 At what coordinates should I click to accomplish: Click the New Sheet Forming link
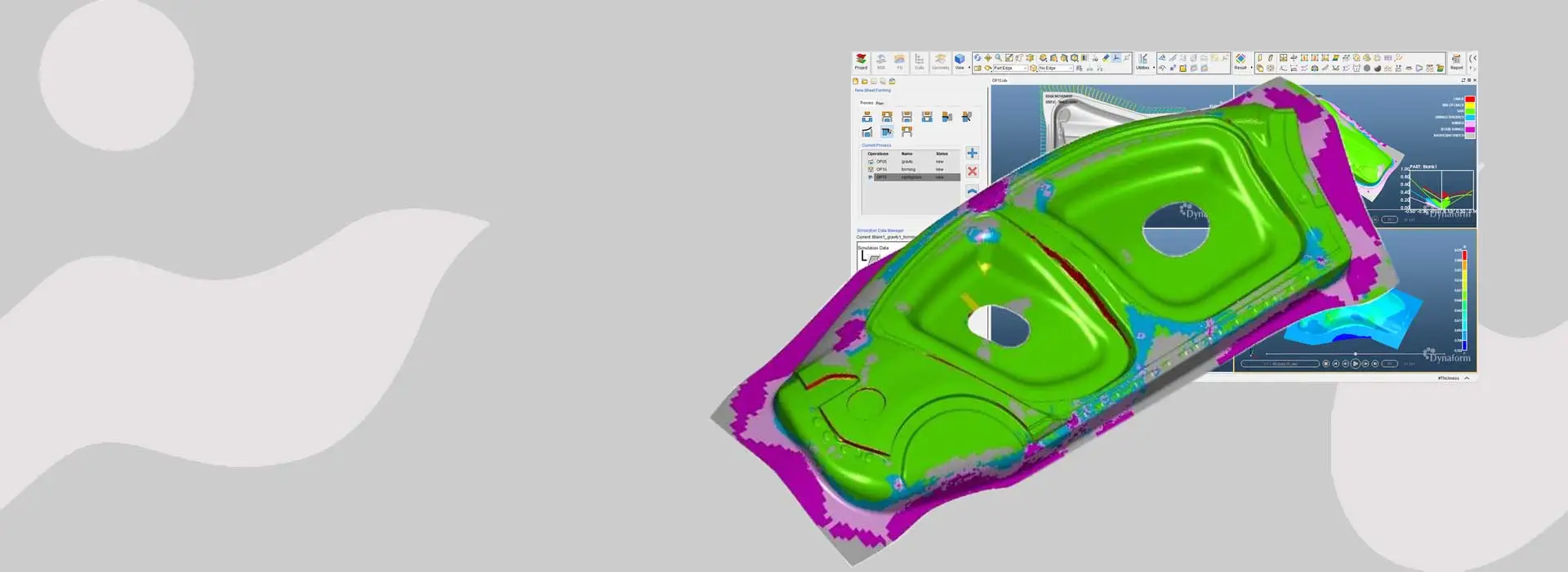(873, 90)
